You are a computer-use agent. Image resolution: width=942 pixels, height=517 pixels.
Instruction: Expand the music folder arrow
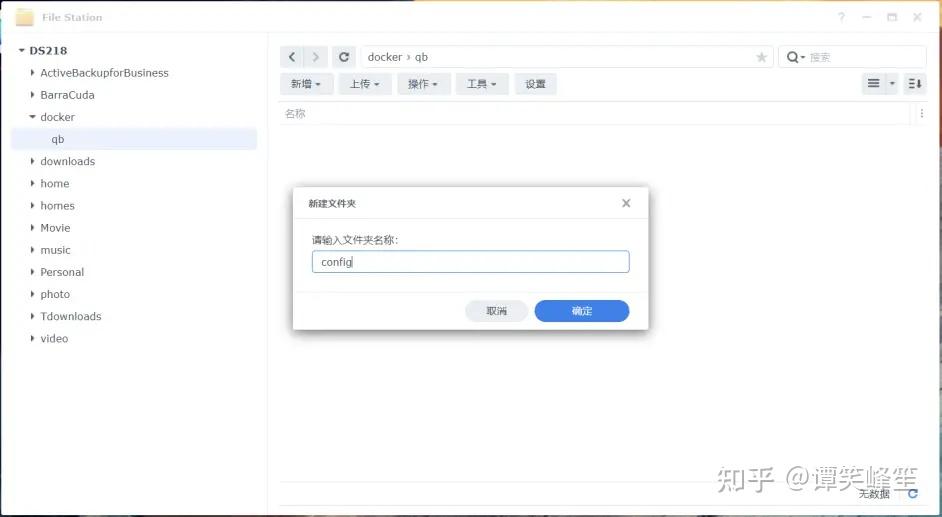32,250
